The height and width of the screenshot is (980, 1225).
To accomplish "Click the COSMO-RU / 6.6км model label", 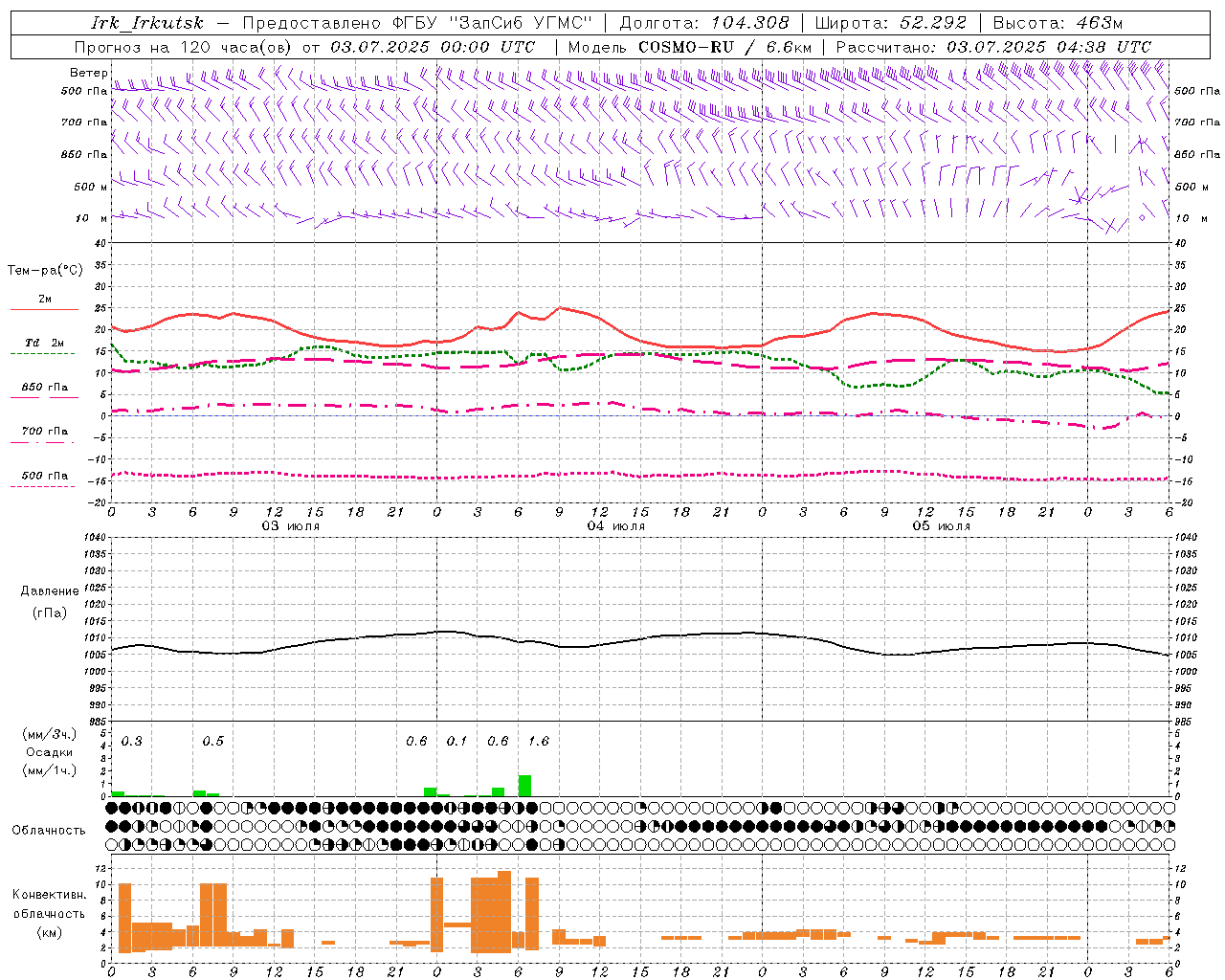I will coord(724,47).
